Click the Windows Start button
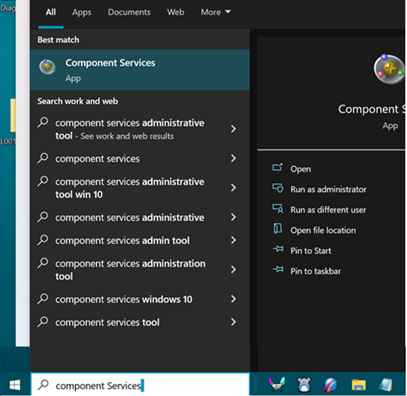The height and width of the screenshot is (396, 407). click(x=15, y=385)
